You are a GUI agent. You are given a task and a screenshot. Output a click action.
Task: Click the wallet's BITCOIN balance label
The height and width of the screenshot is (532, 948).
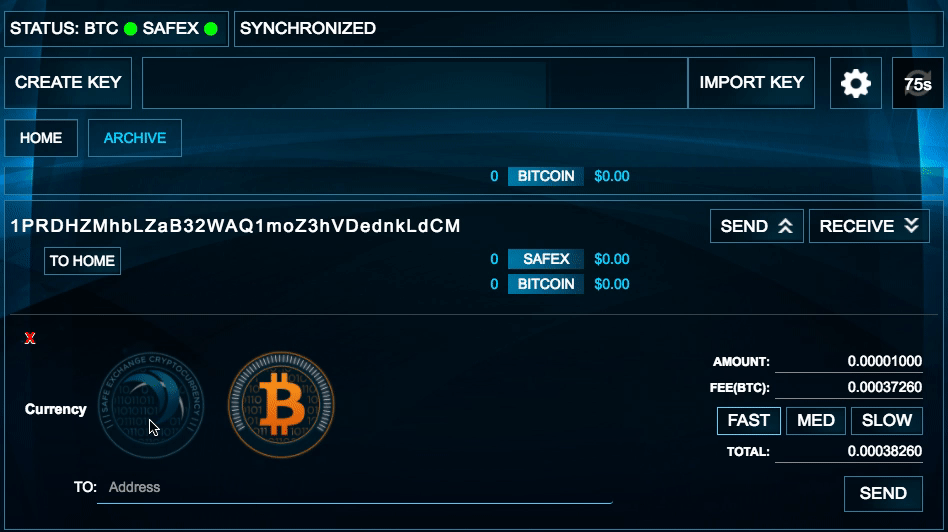546,284
